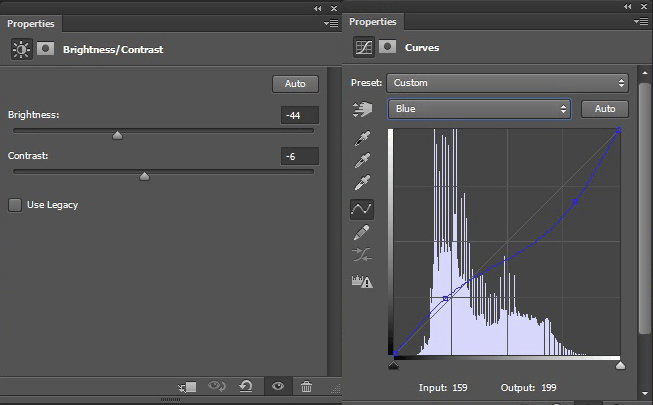Reset to adjustment defaults icon
The width and height of the screenshot is (653, 405).
pos(246,386)
